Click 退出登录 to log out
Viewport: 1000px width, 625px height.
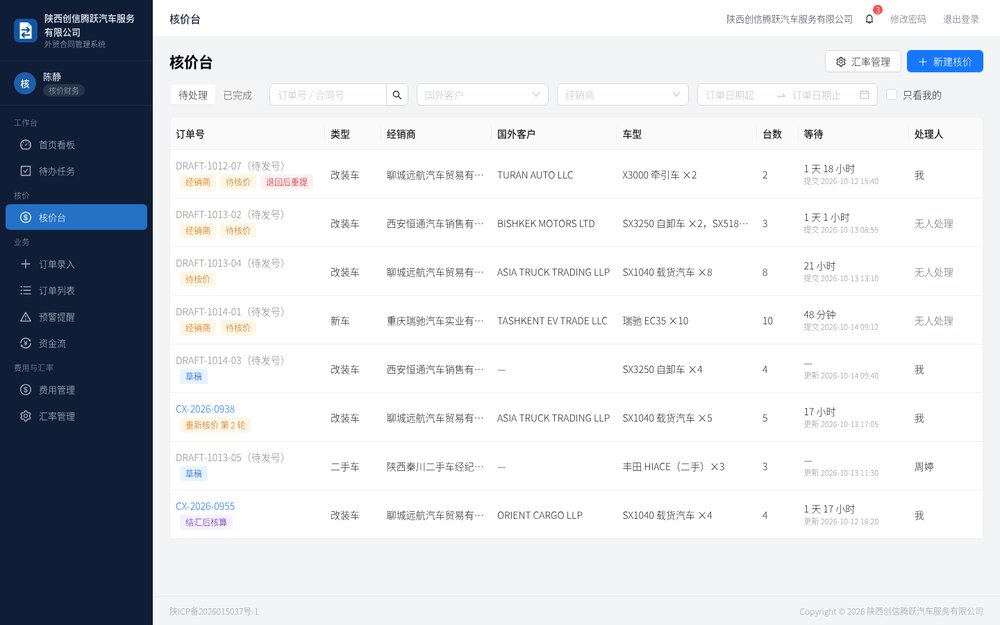coord(961,19)
